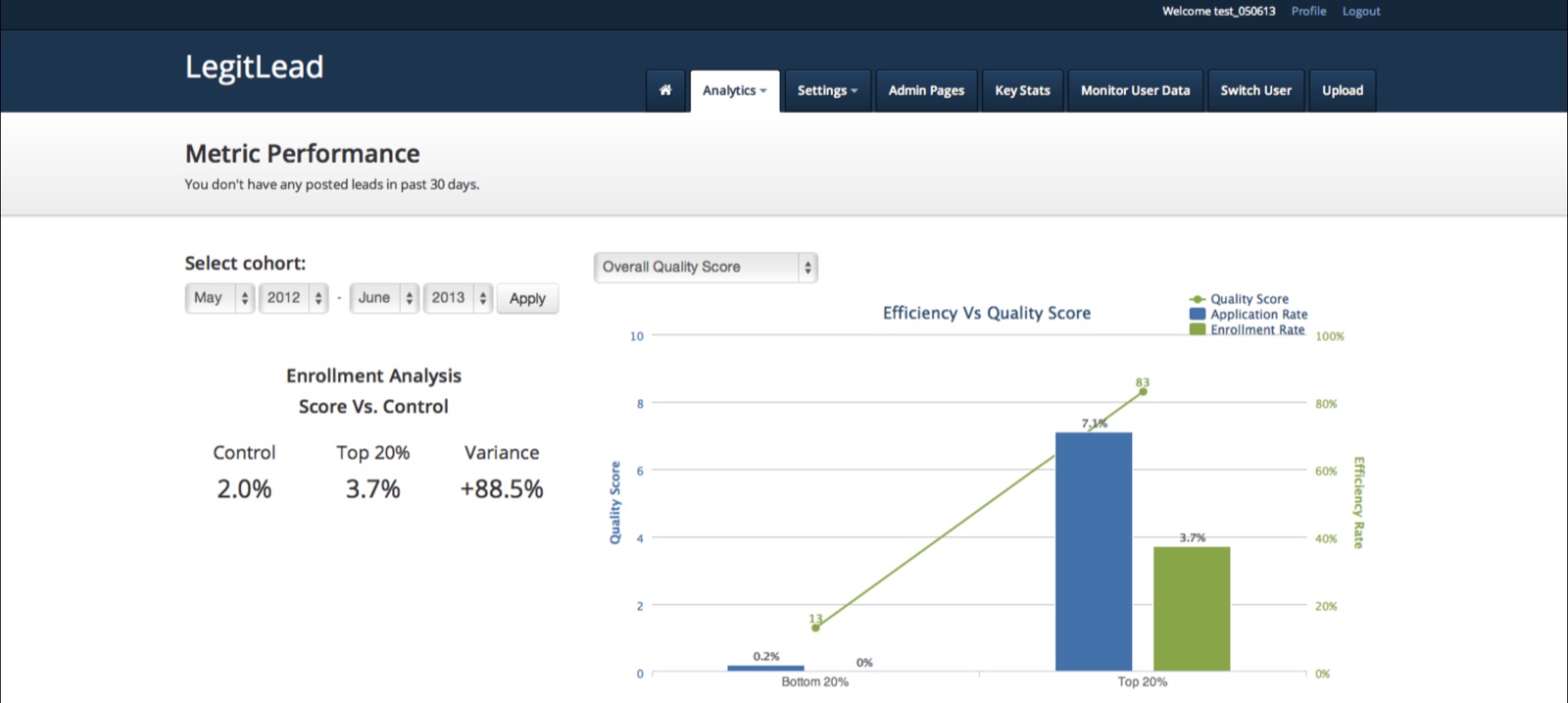
Task: Click the LegitLead logo
Action: tap(254, 67)
